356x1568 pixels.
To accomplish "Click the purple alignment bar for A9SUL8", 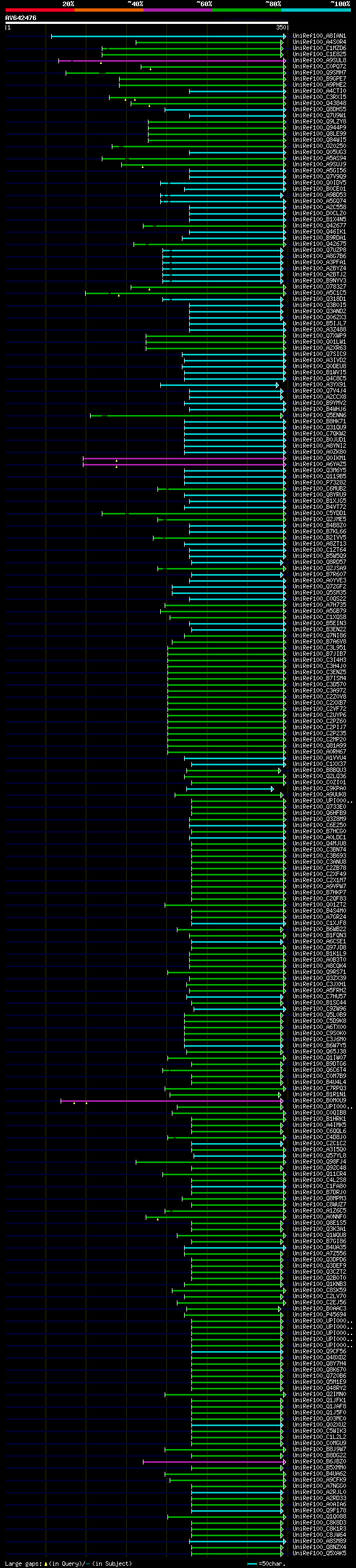I will [x=172, y=61].
